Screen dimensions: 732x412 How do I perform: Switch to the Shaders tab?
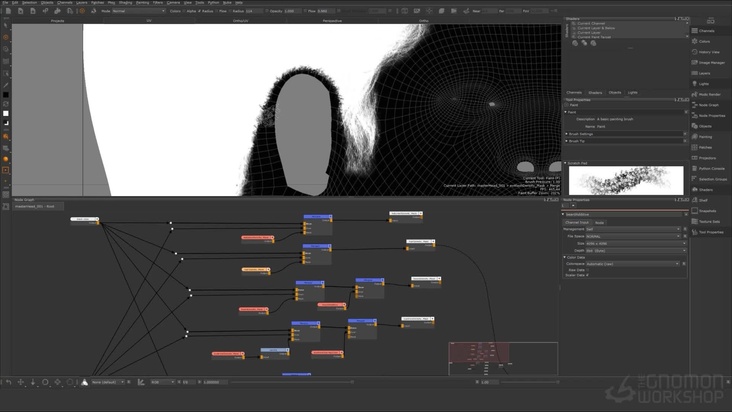click(x=595, y=92)
